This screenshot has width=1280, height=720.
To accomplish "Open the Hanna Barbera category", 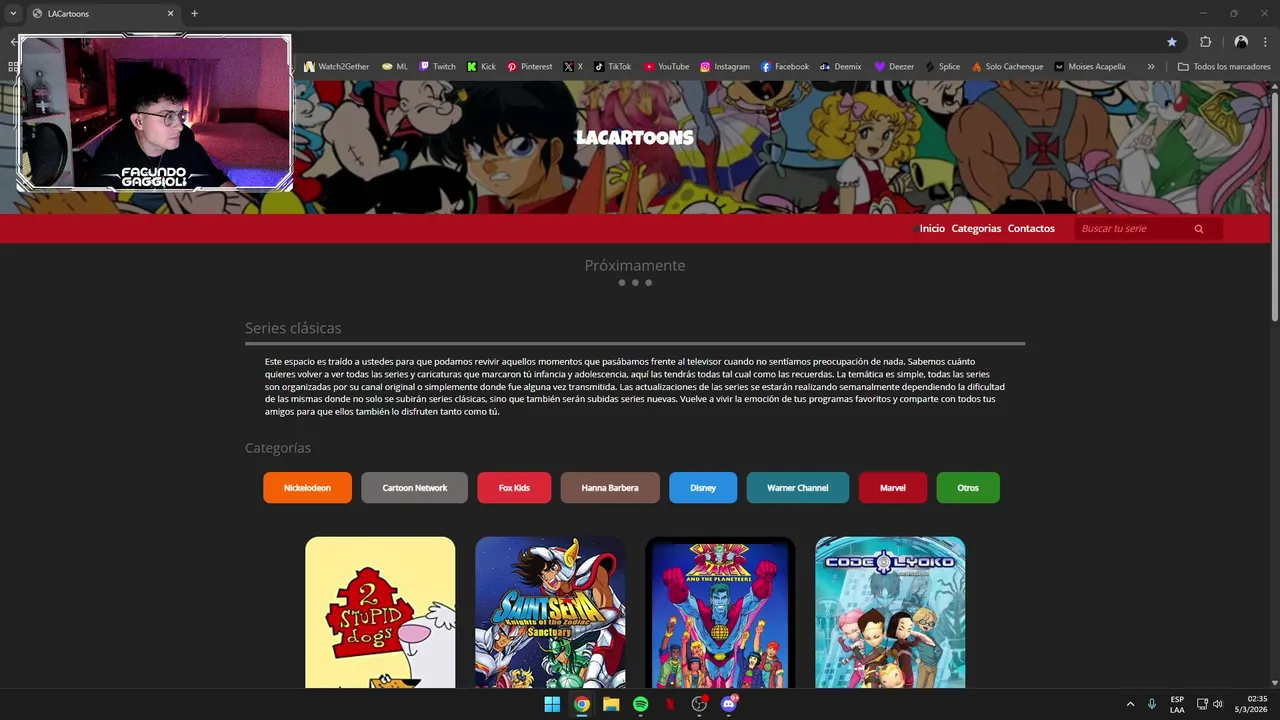I will [x=610, y=488].
